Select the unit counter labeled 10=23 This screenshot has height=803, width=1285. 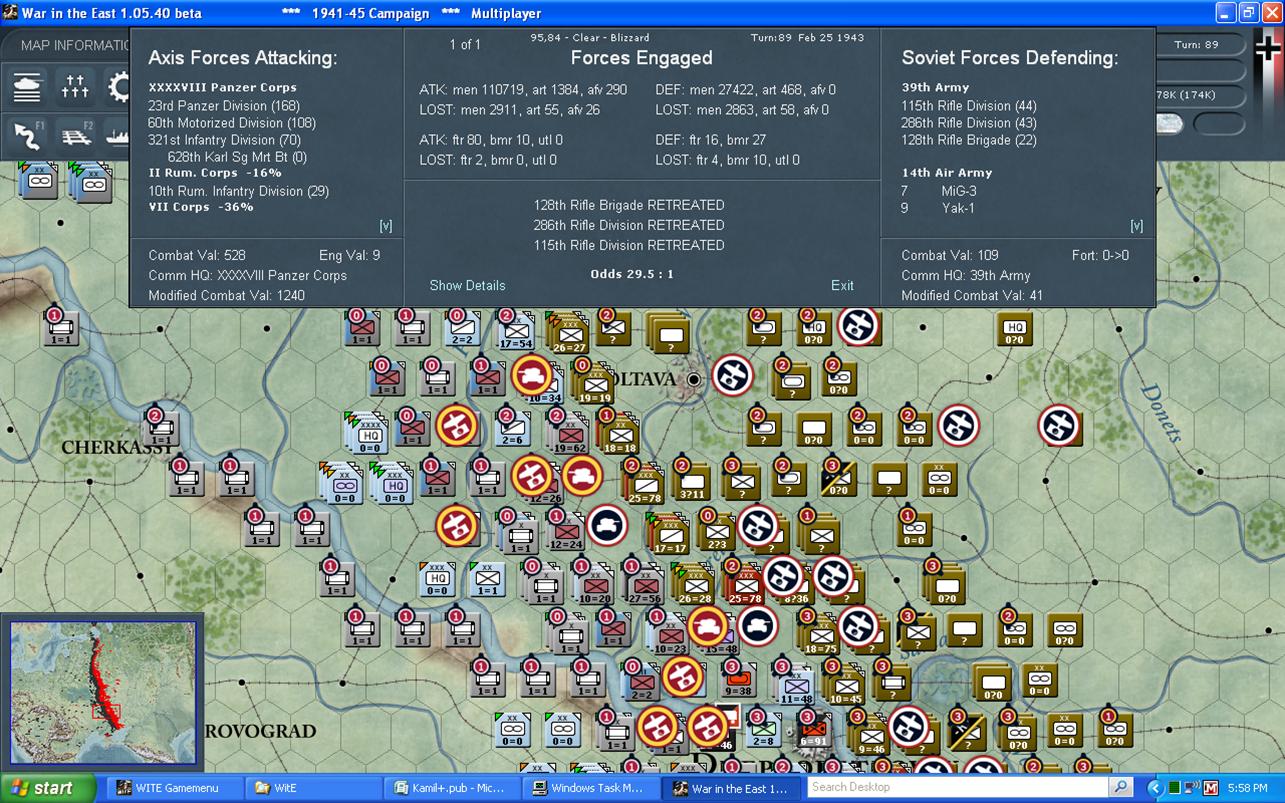[x=669, y=634]
